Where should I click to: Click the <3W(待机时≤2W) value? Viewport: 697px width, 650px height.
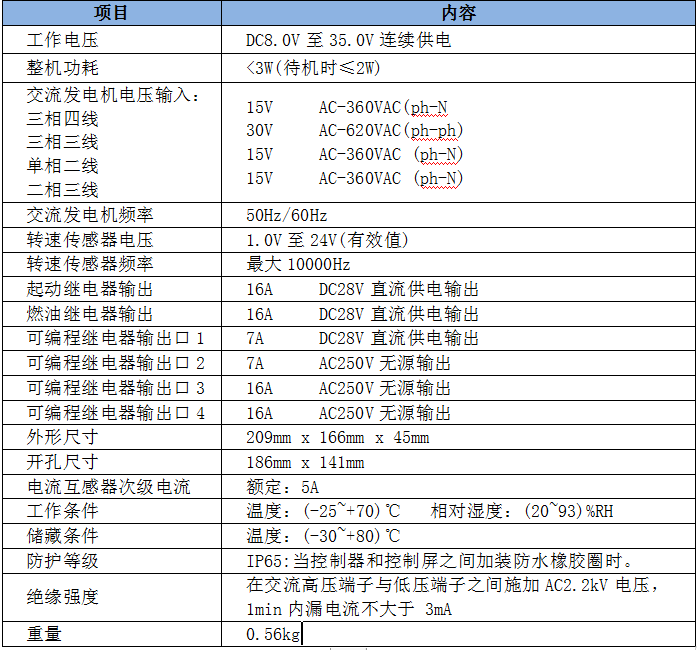click(313, 68)
